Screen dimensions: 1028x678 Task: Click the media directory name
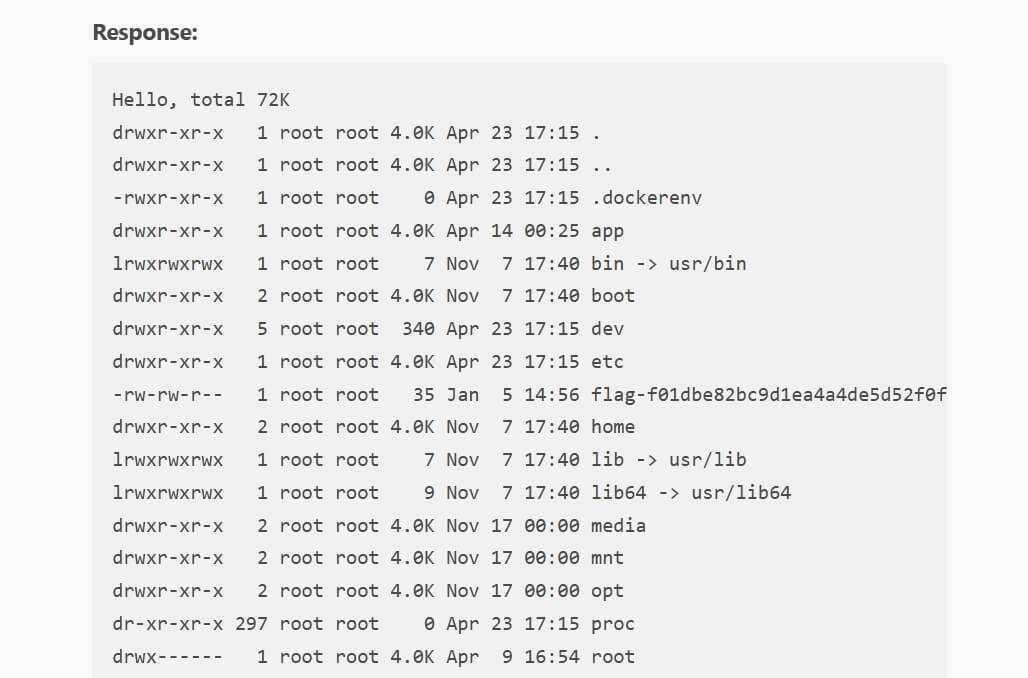click(x=618, y=525)
